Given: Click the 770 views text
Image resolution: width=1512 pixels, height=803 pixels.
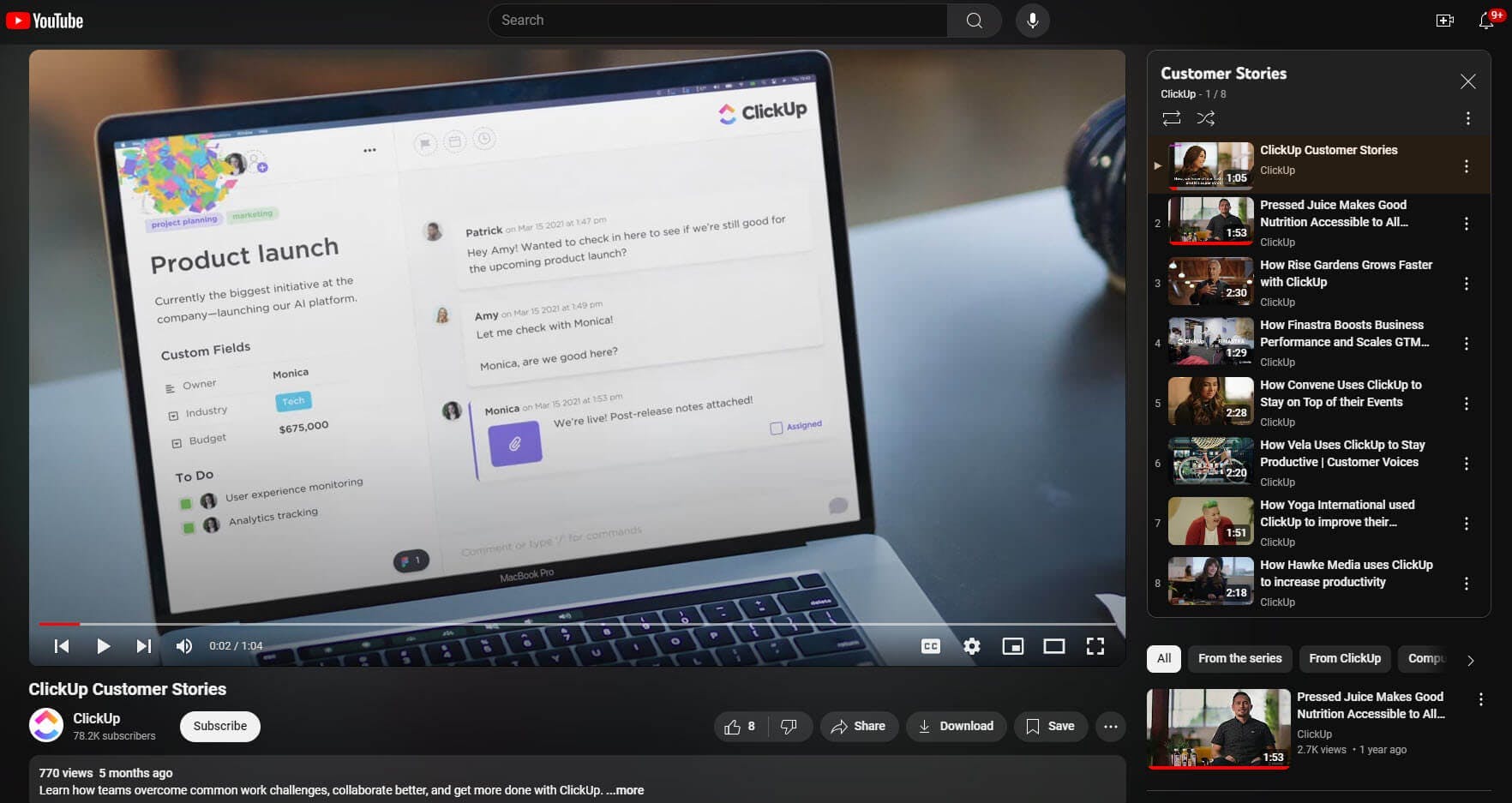Looking at the screenshot, I should (66, 773).
